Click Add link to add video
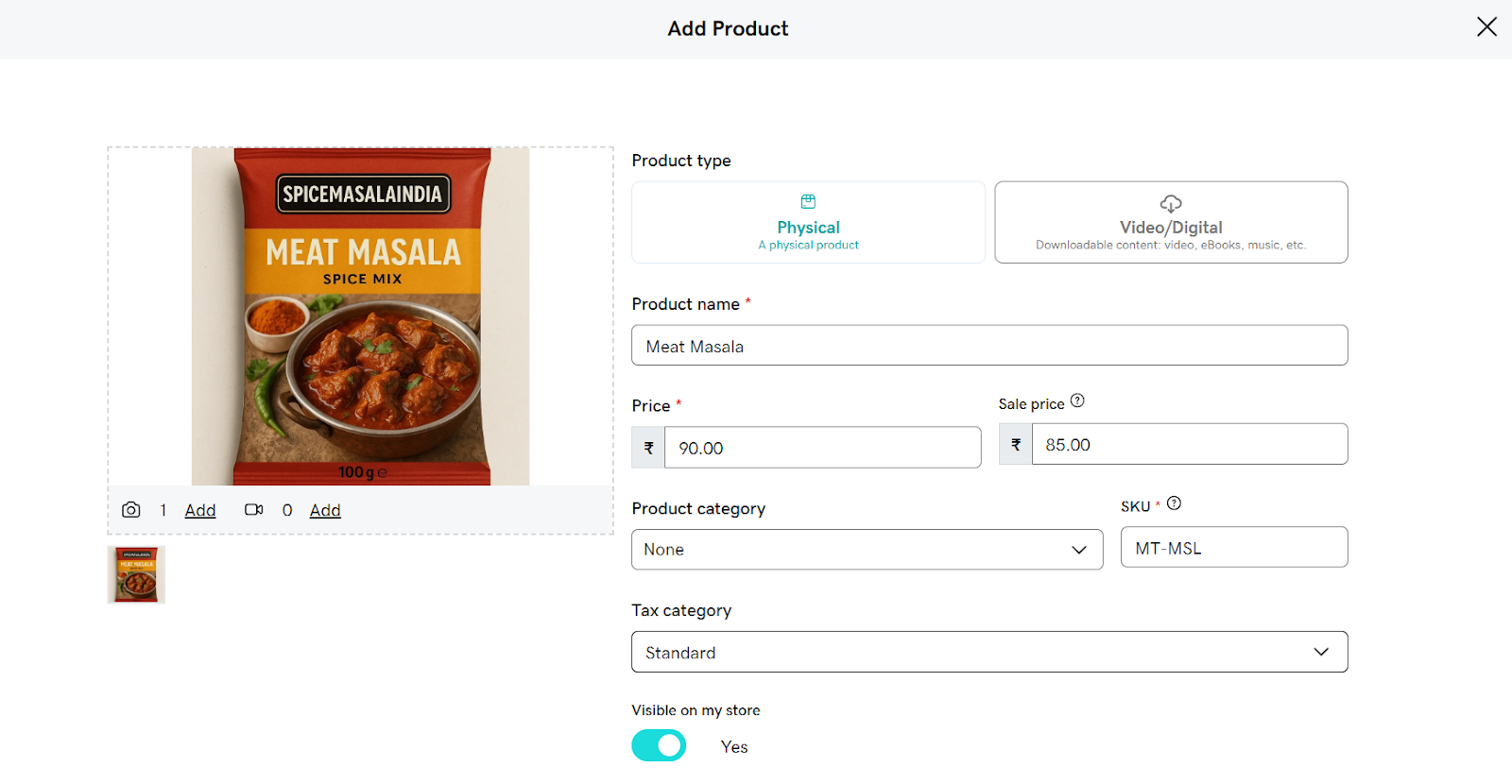Screen dimensions: 1512x784 pyautogui.click(x=325, y=510)
